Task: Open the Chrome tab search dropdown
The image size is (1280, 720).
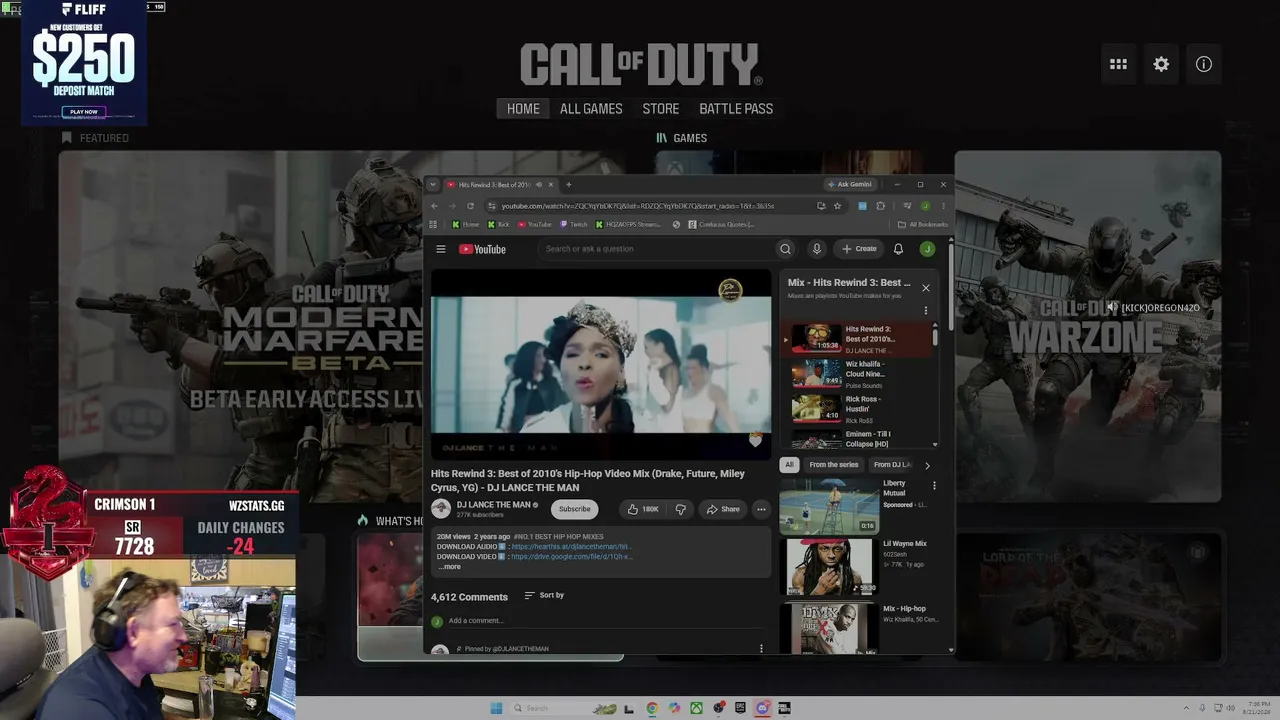Action: [x=432, y=184]
